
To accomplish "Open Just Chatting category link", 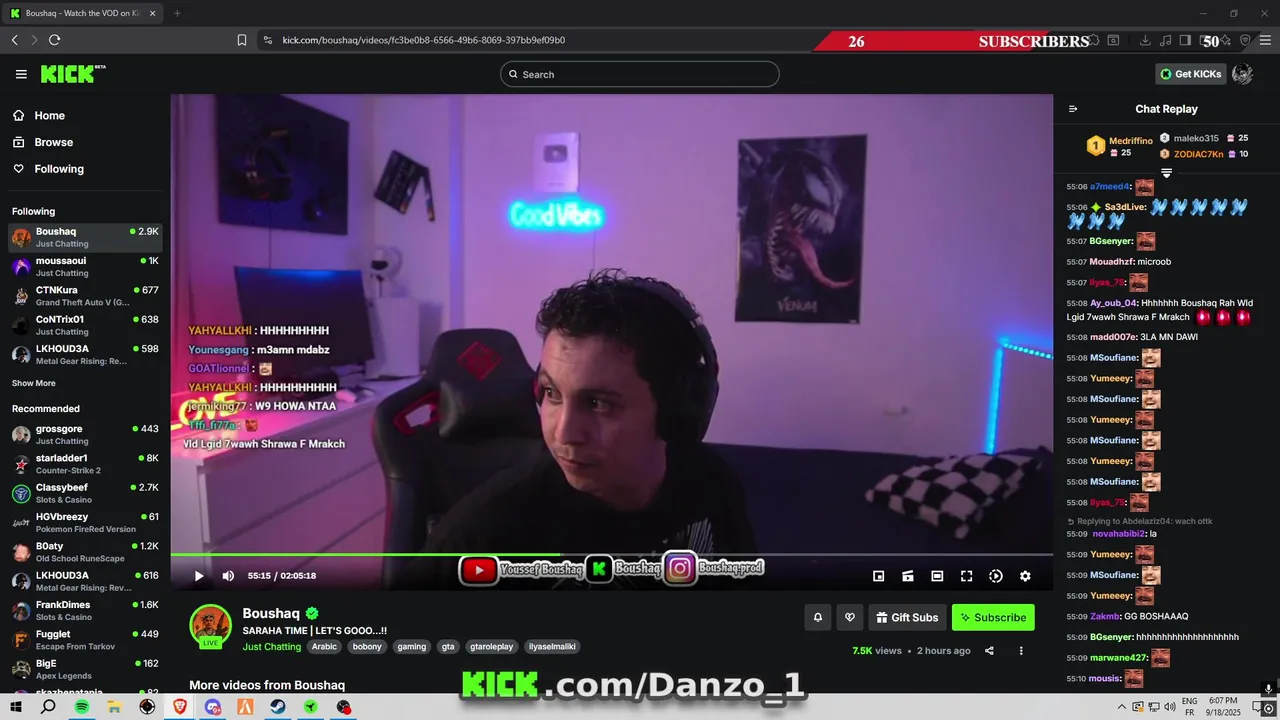I will (x=271, y=647).
